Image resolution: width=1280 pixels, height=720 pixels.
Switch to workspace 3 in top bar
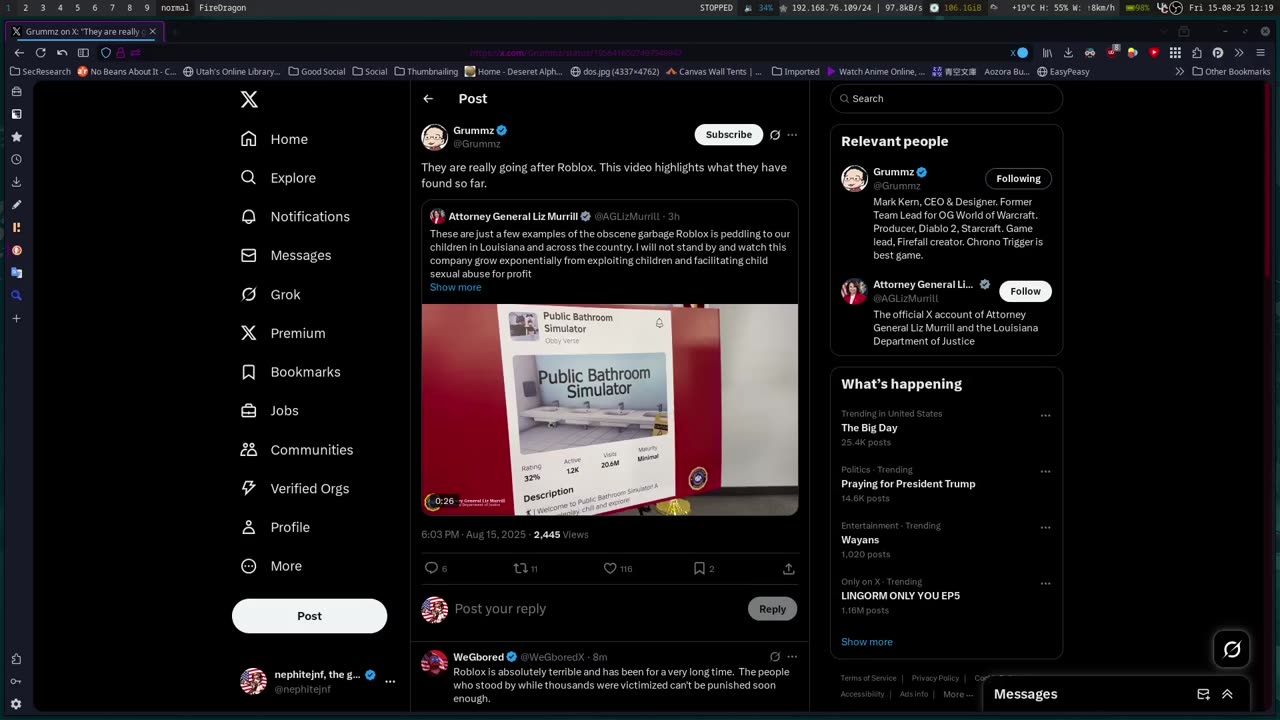pyautogui.click(x=42, y=8)
